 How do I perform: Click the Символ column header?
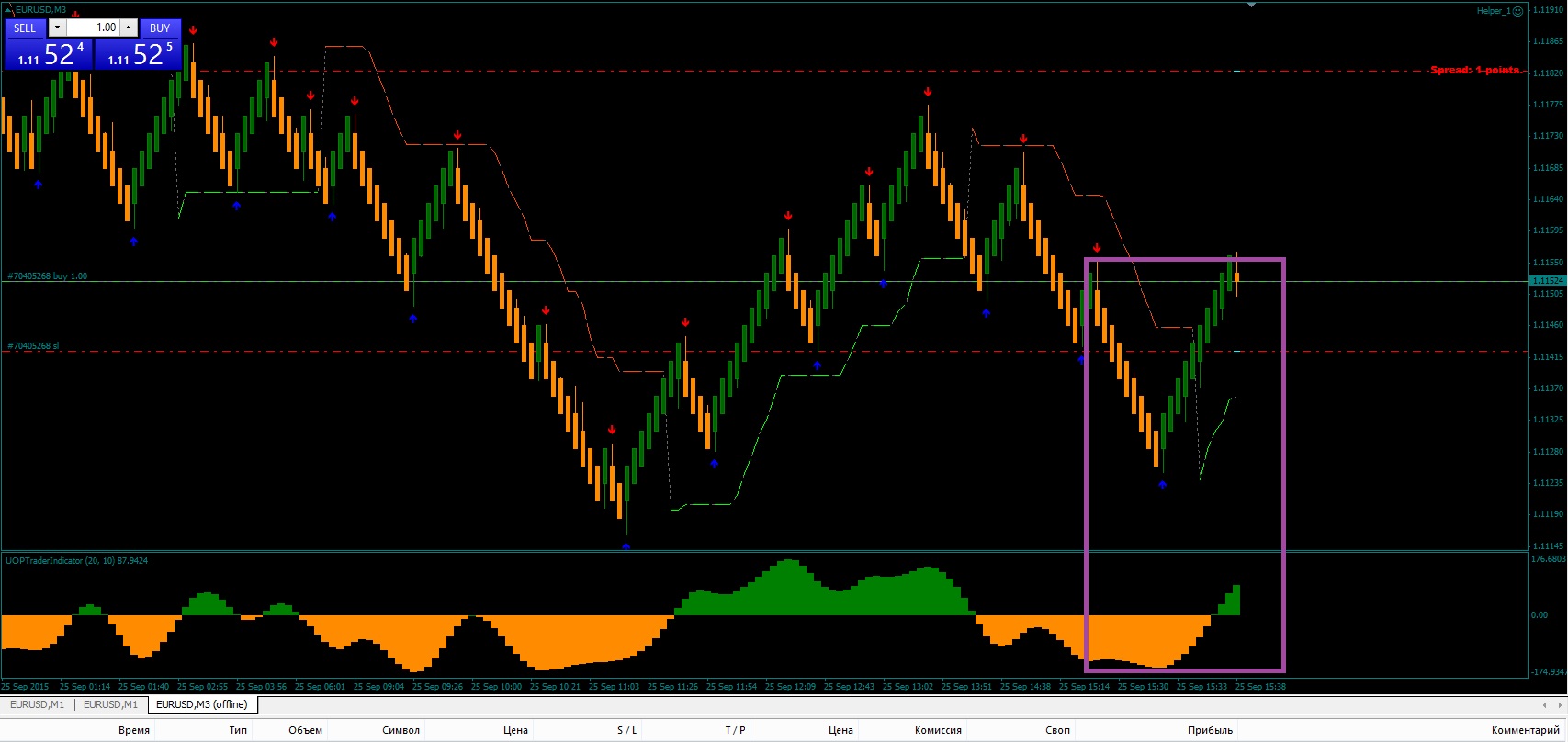tap(400, 730)
